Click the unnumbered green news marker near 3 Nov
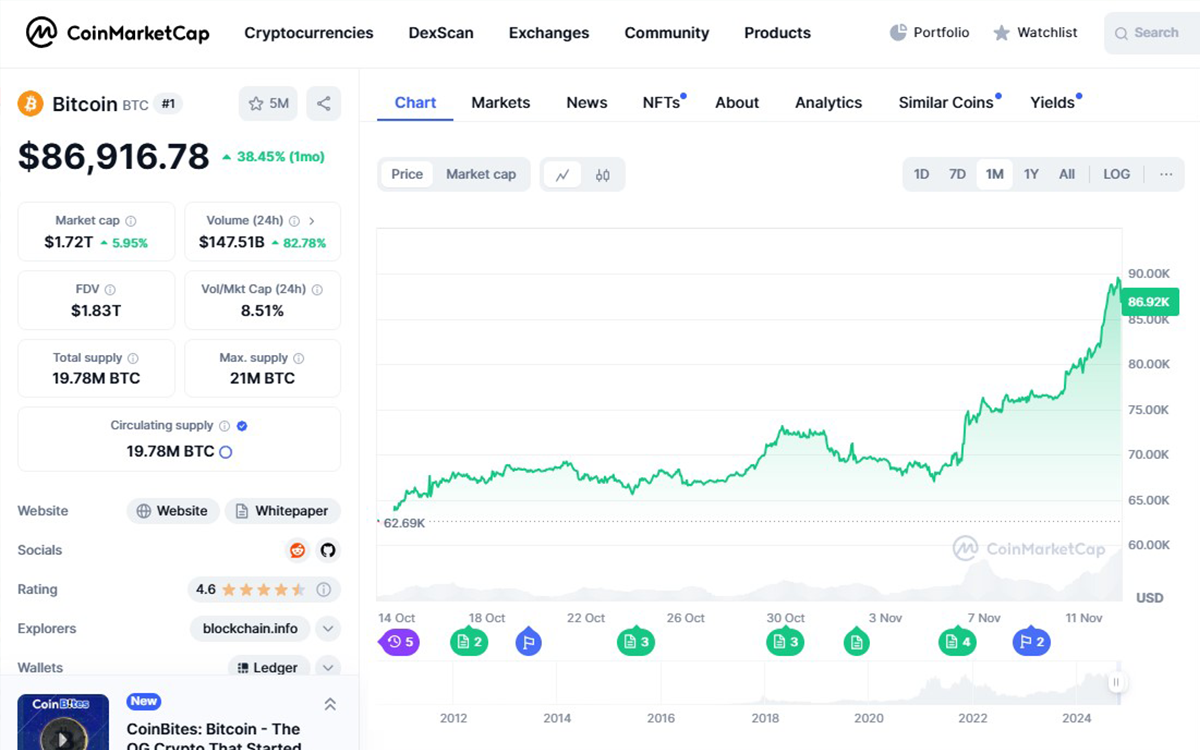1200x750 pixels. (x=856, y=642)
